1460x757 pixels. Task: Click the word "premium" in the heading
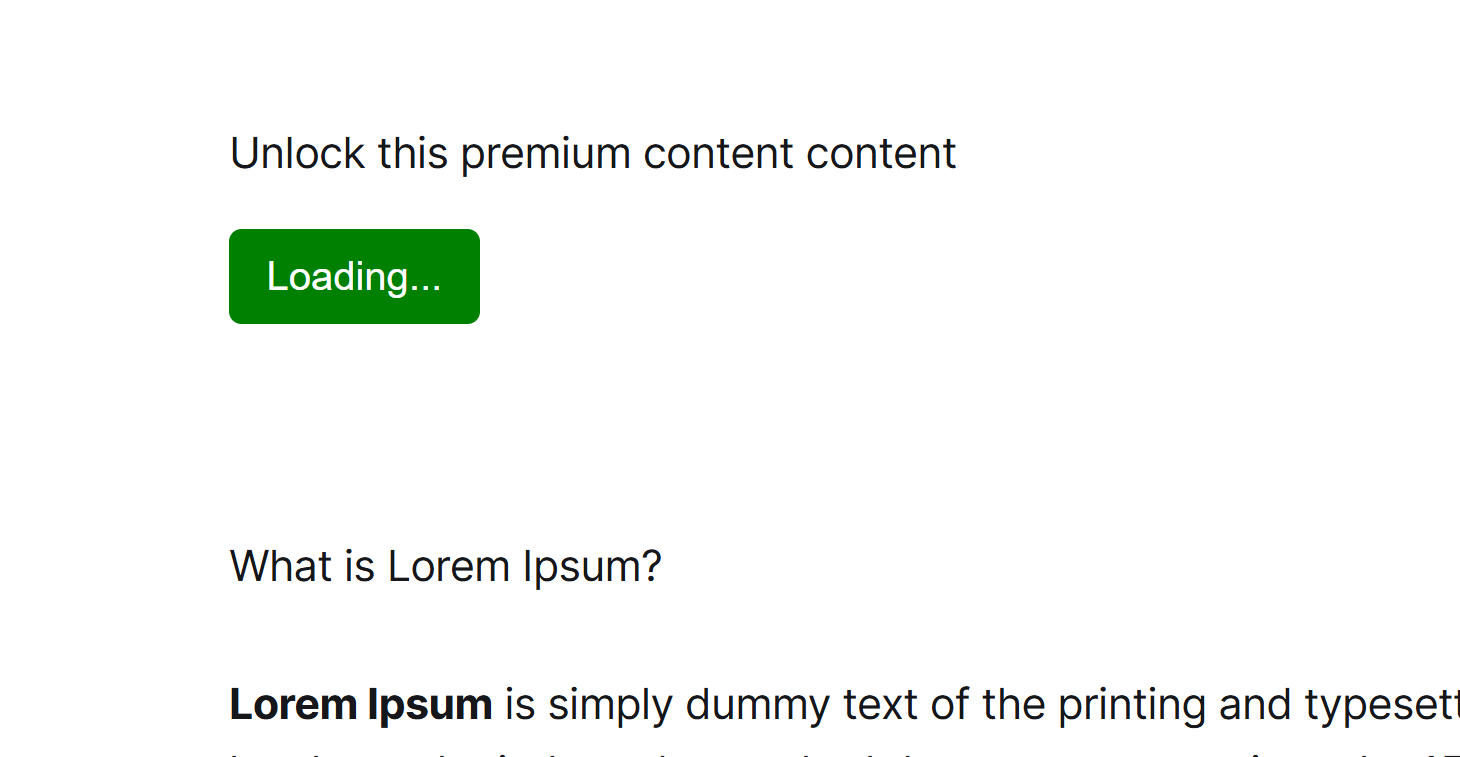click(x=545, y=154)
